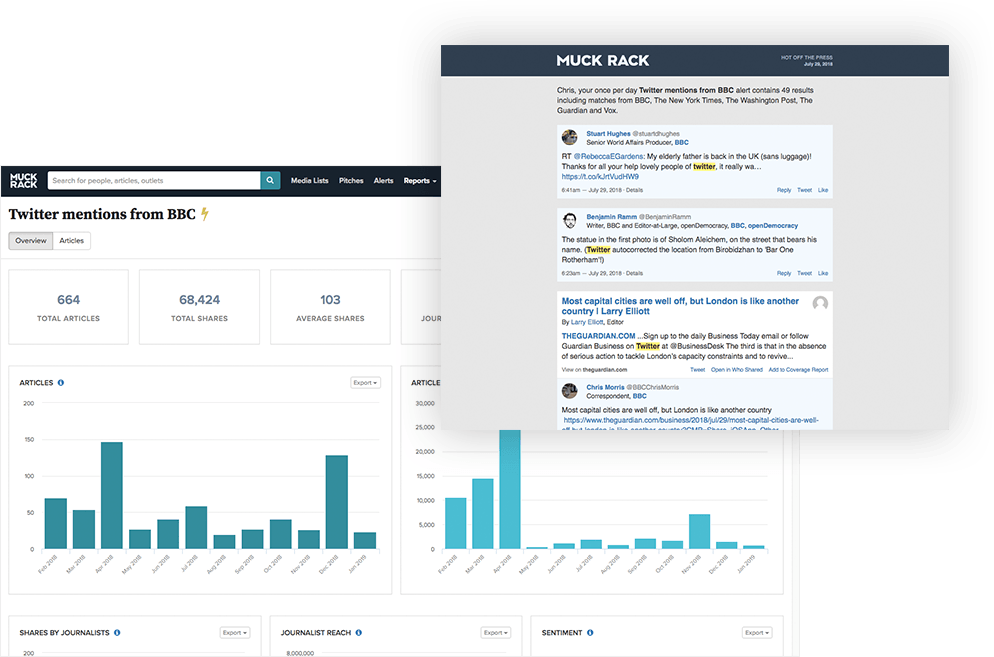Open the Export dropdown in the SENTIMENT panel
Screen dimensions: 994x657
pos(756,633)
